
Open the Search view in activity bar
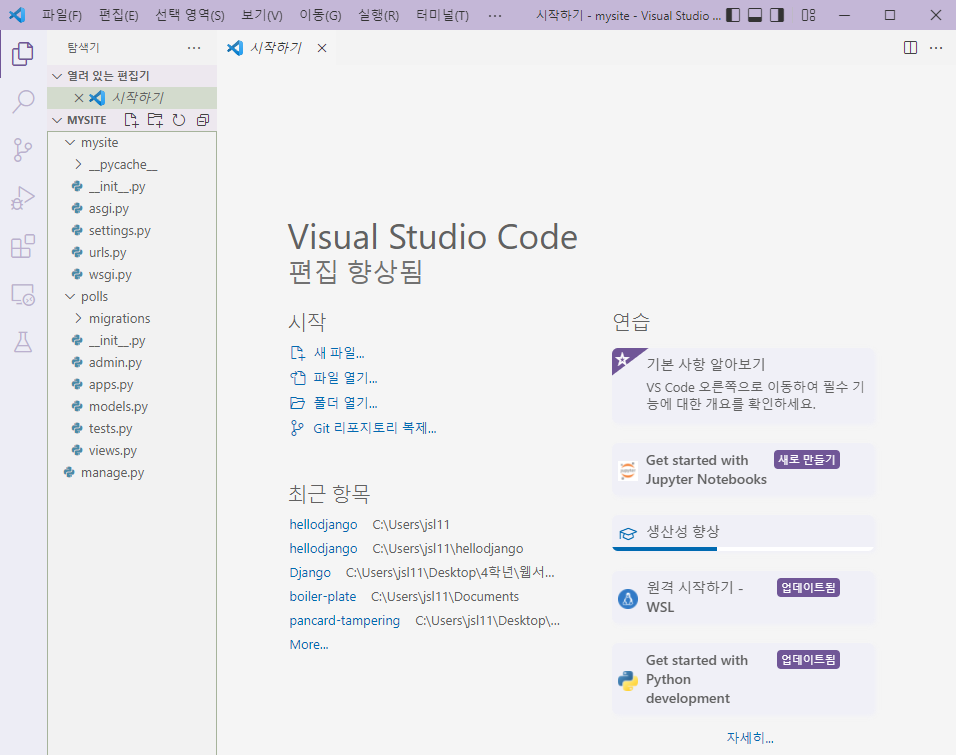pos(23,101)
